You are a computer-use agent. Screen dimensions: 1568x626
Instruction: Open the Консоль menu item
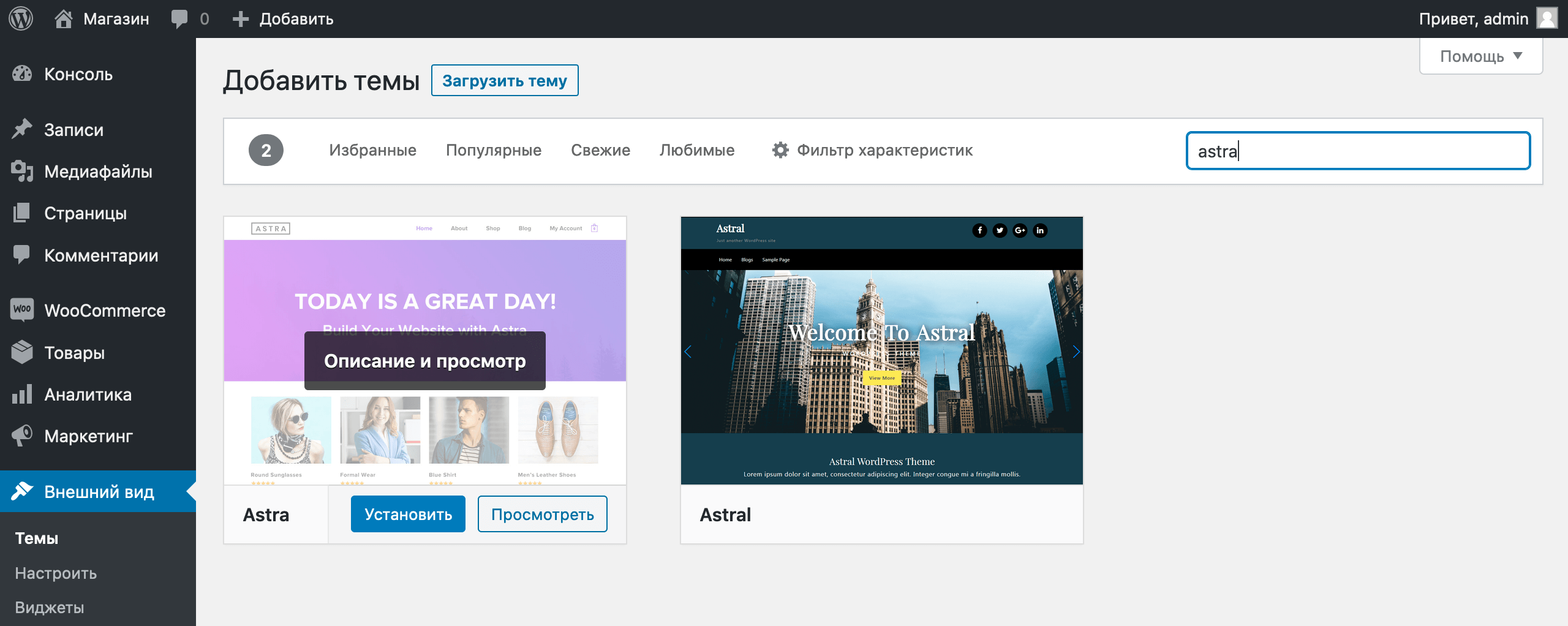(98, 74)
